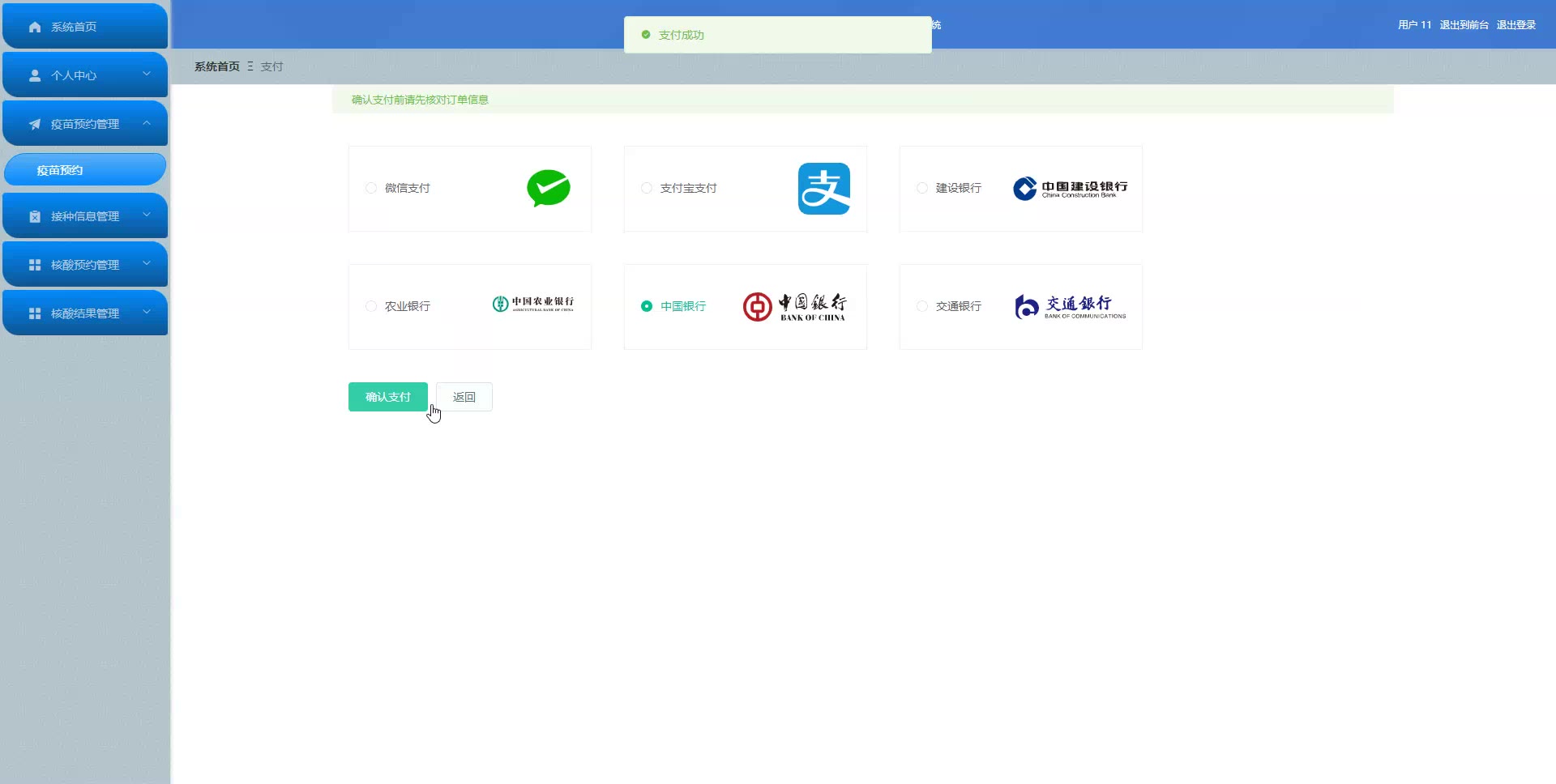Image resolution: width=1556 pixels, height=784 pixels.
Task: Click the Bank of Communications logo
Action: click(x=1070, y=307)
